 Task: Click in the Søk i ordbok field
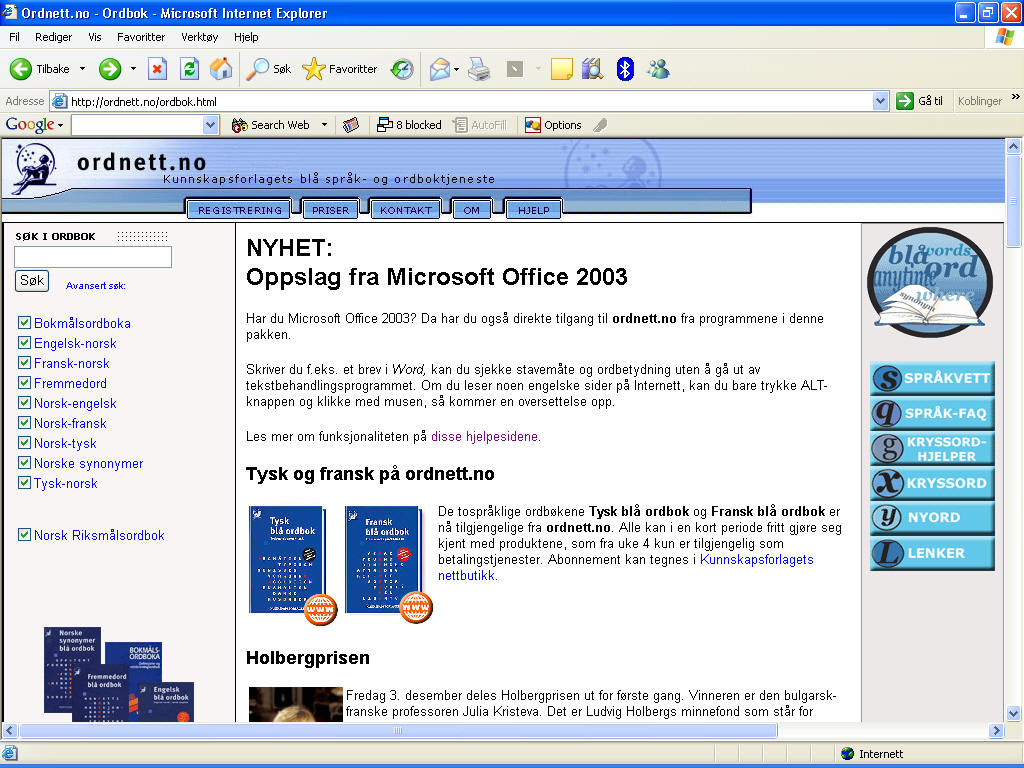pyautogui.click(x=93, y=257)
